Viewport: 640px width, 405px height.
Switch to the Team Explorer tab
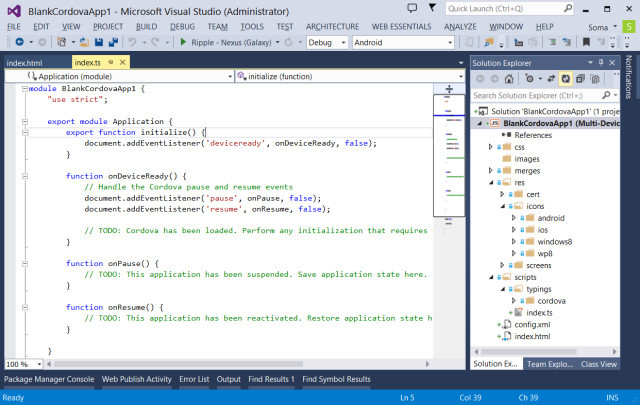click(550, 364)
